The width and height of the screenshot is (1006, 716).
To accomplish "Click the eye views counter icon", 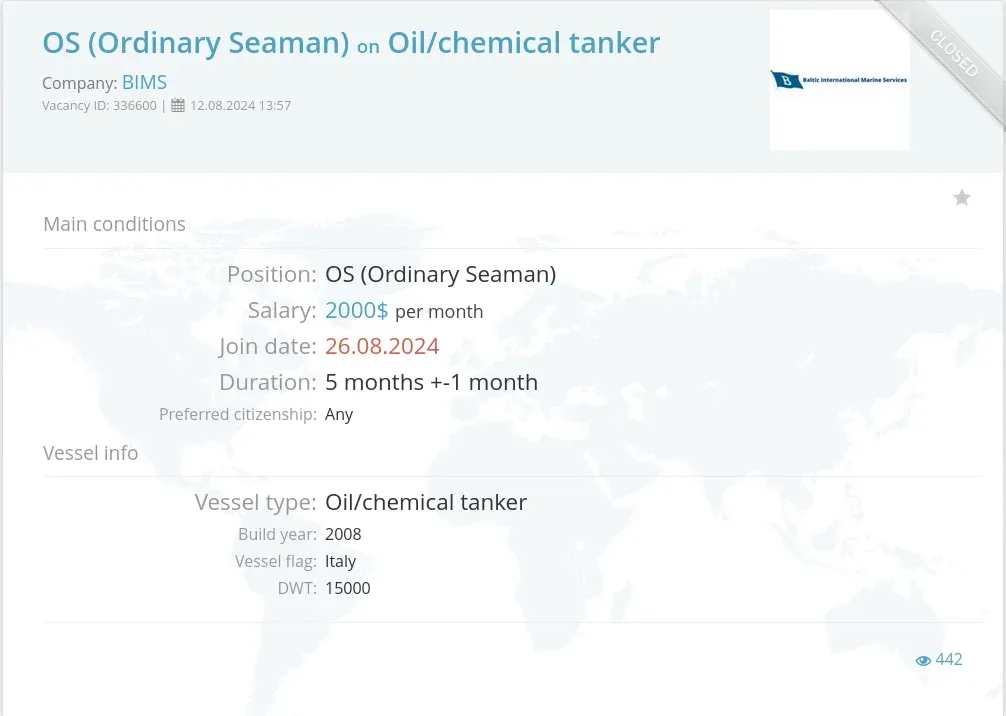I will (x=923, y=660).
